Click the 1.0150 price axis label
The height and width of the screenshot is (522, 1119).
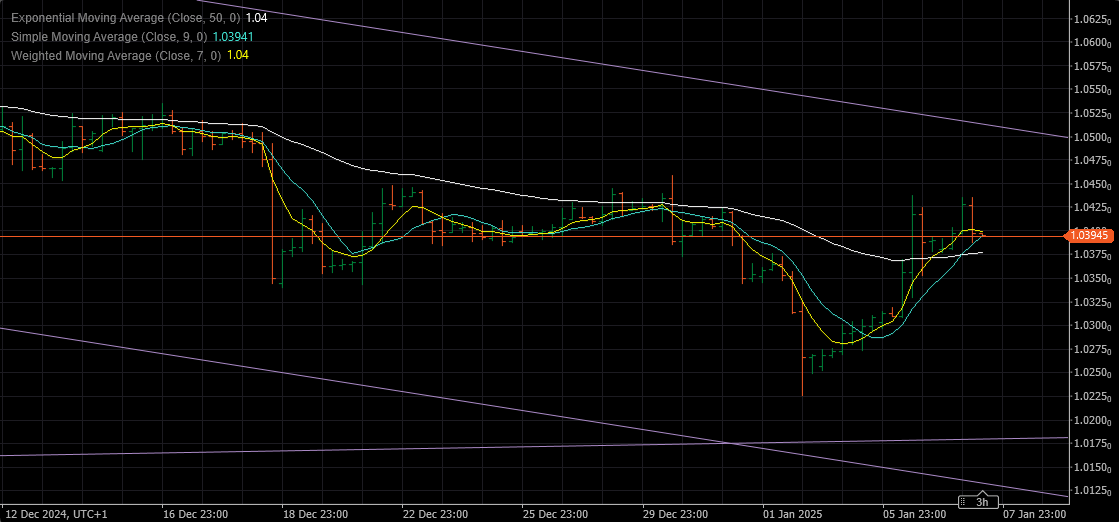1093,467
